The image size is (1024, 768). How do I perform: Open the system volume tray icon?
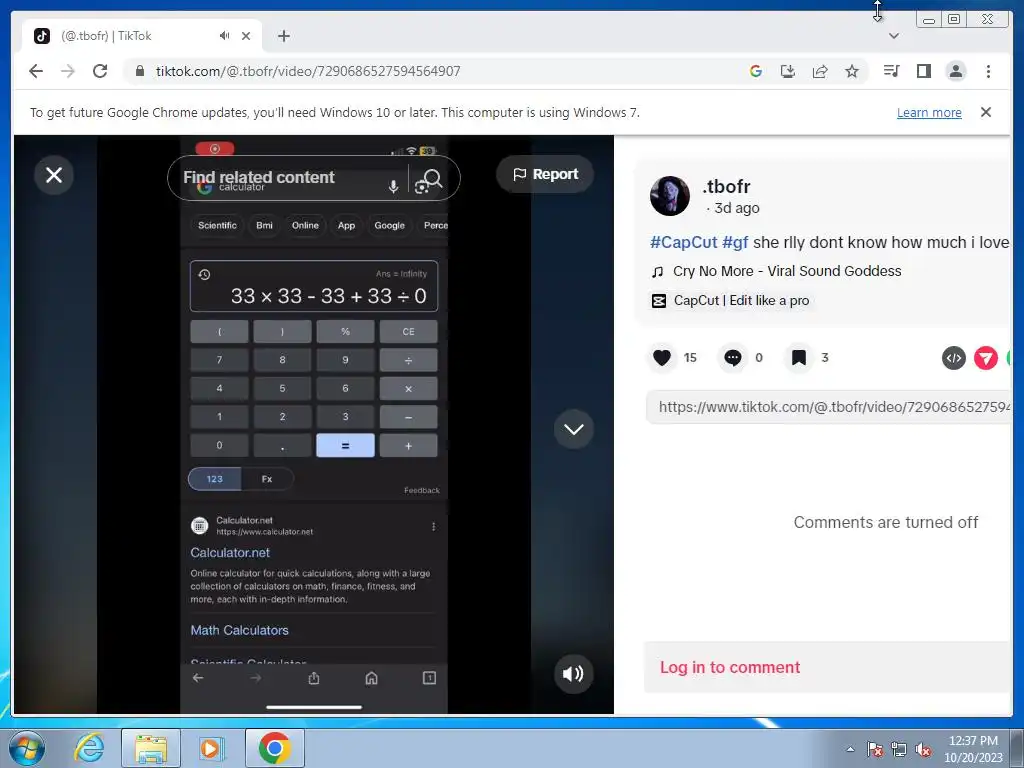coord(923,749)
